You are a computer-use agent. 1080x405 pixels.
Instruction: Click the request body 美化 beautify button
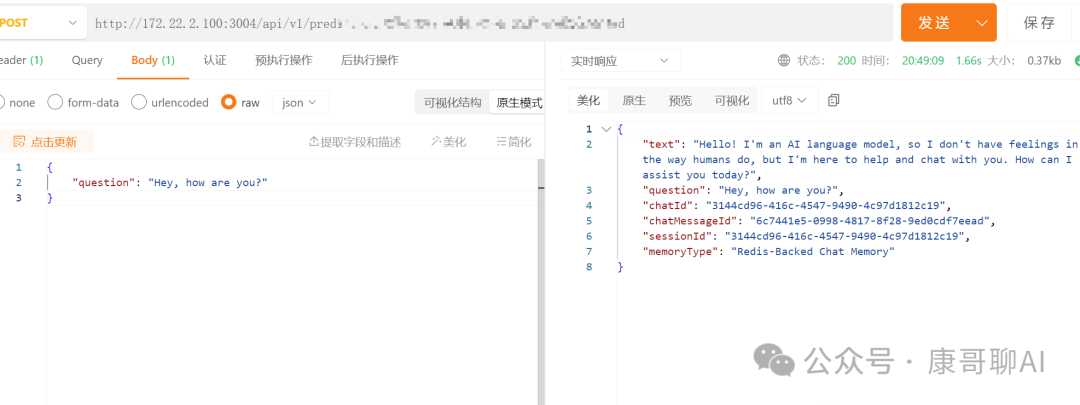pos(448,142)
